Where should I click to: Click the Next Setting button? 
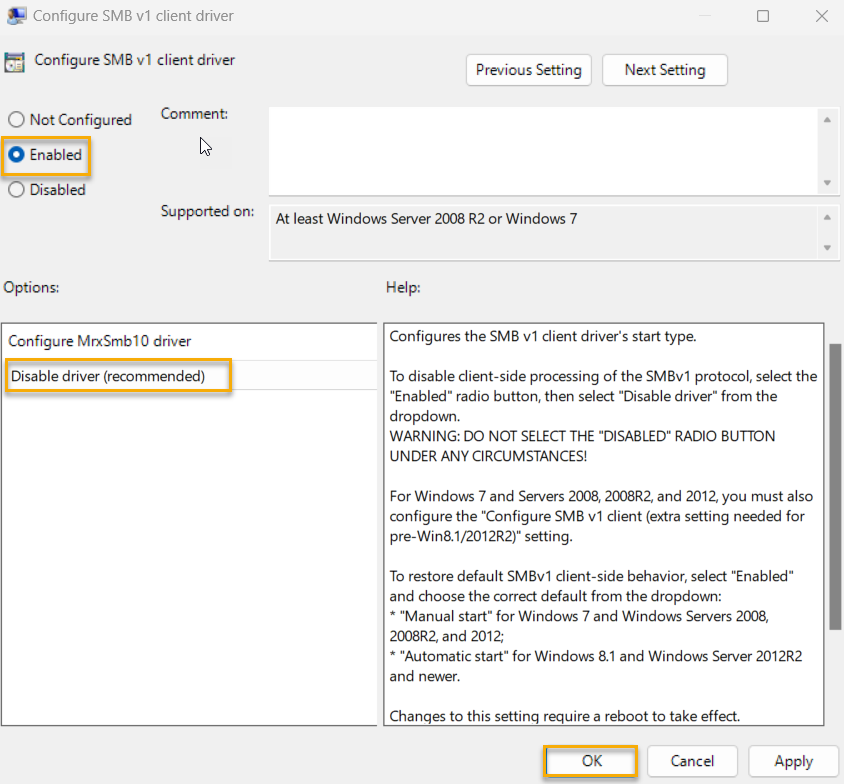[664, 70]
